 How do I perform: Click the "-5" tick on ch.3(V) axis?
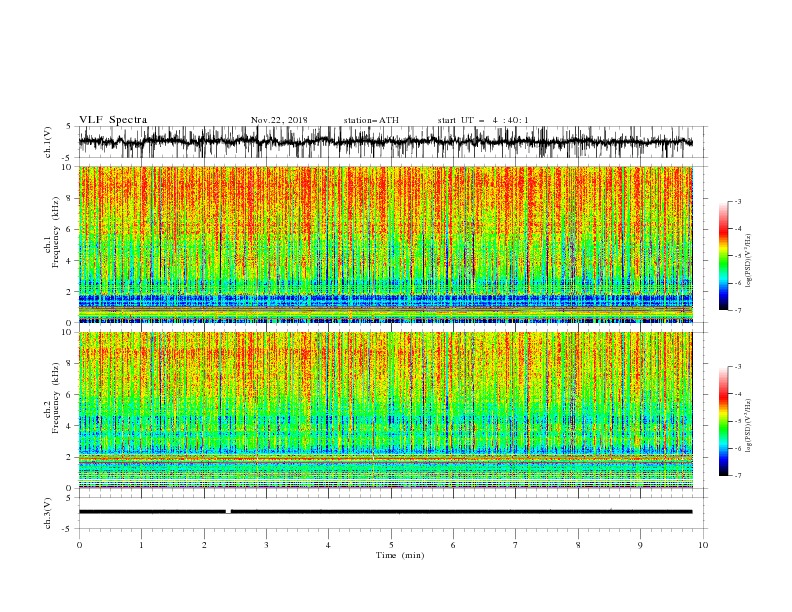tap(68, 529)
